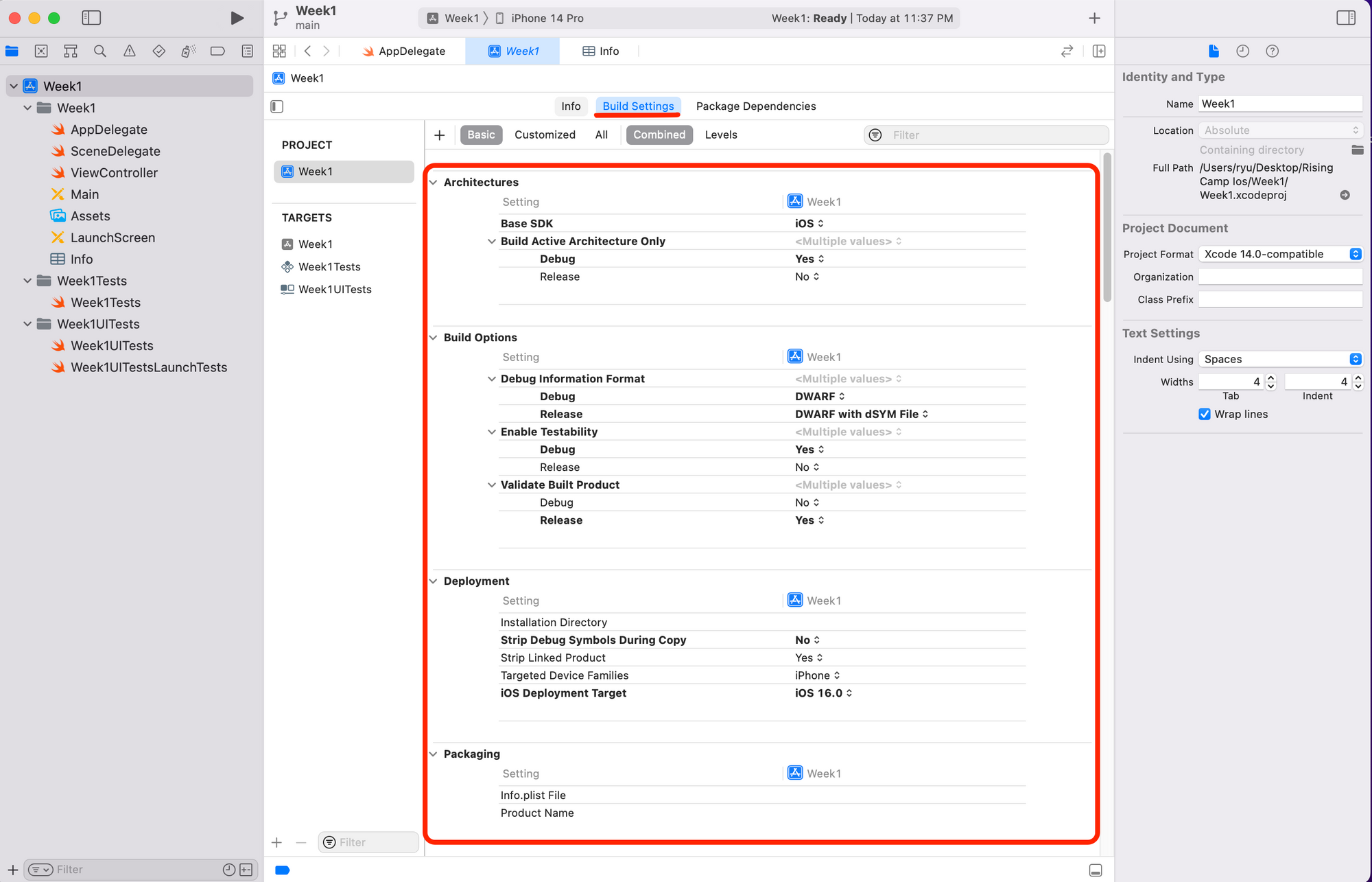Open the Package Dependencies tab
The width and height of the screenshot is (1372, 882).
[755, 106]
